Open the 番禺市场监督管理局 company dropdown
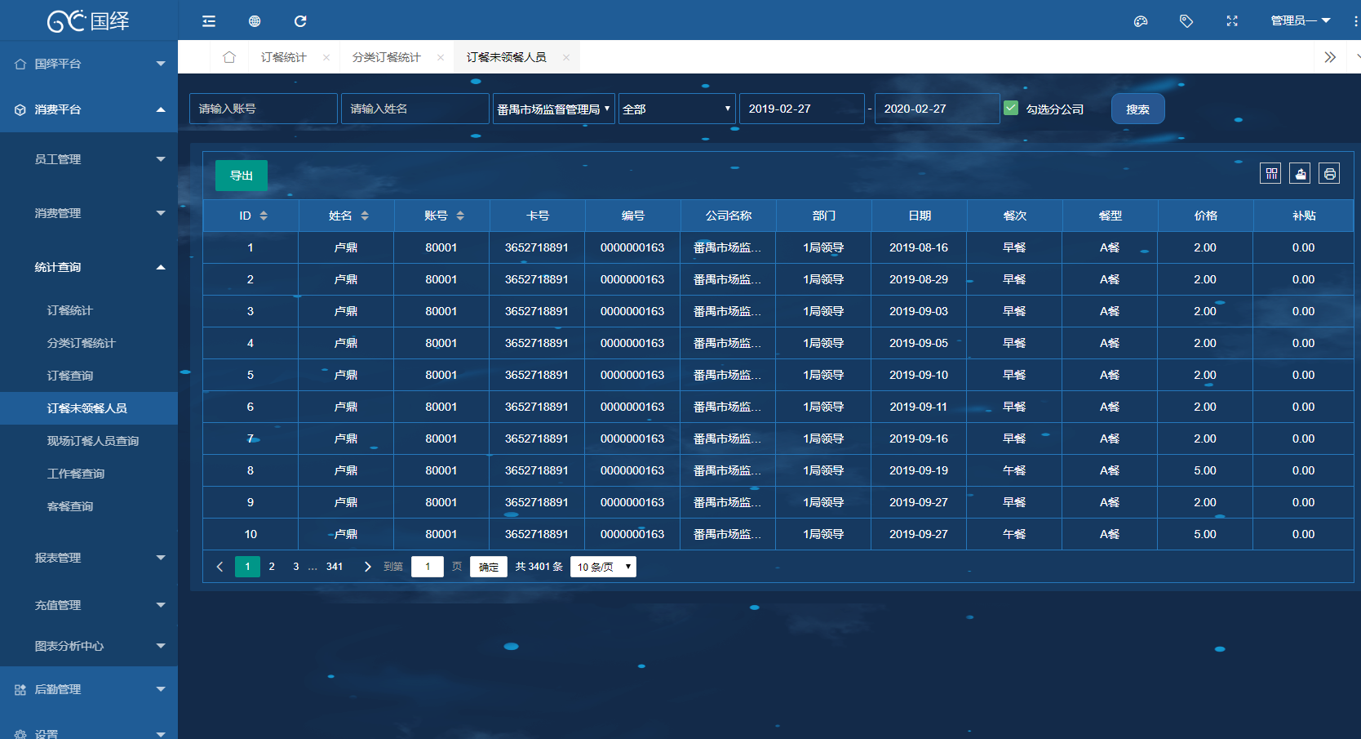Viewport: 1361px width, 739px height. [553, 109]
